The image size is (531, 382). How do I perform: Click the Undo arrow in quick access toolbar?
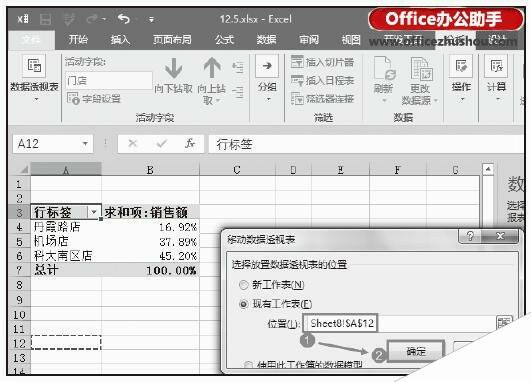click(x=124, y=19)
